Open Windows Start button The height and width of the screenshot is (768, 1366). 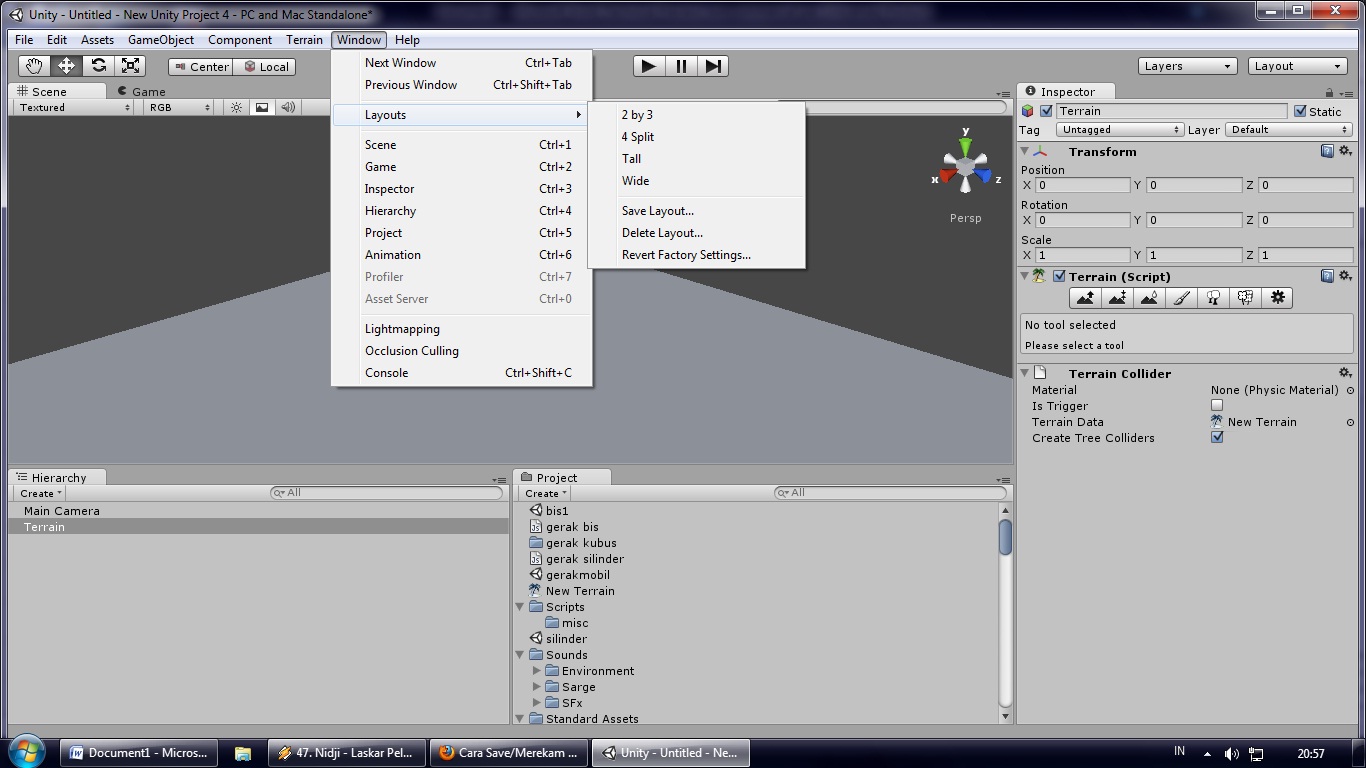(x=26, y=752)
